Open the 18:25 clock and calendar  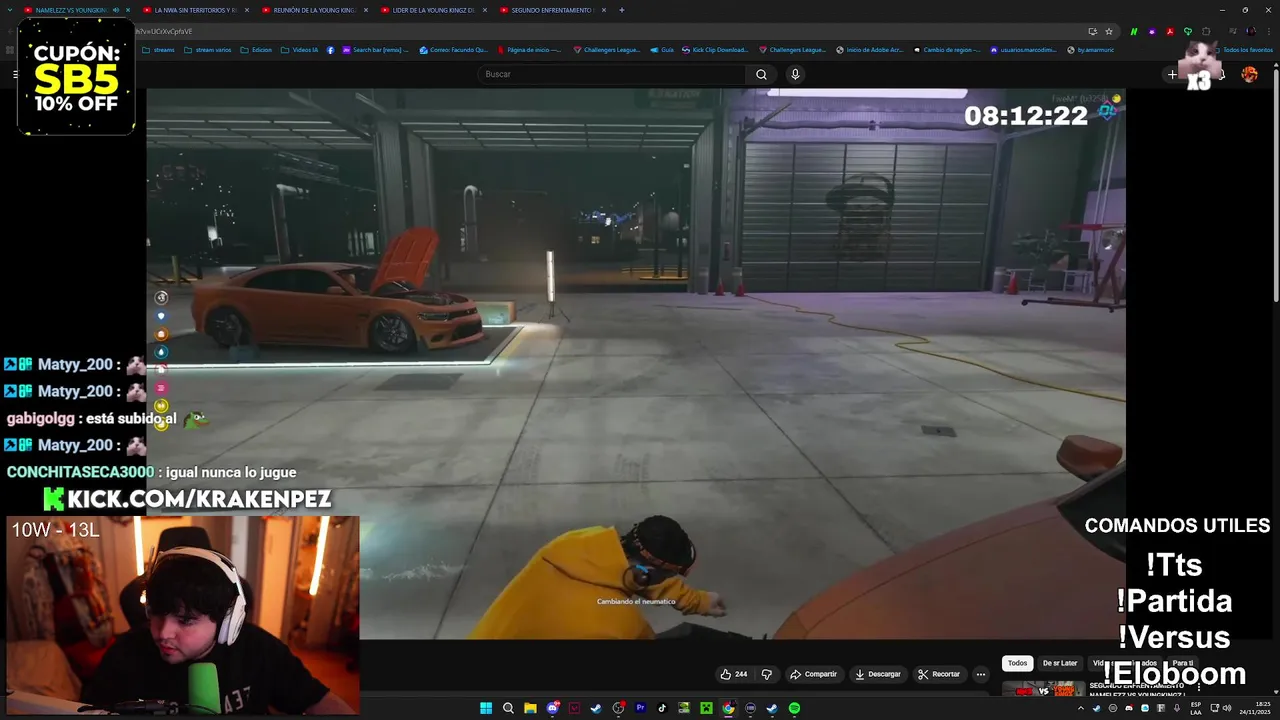[1255, 708]
